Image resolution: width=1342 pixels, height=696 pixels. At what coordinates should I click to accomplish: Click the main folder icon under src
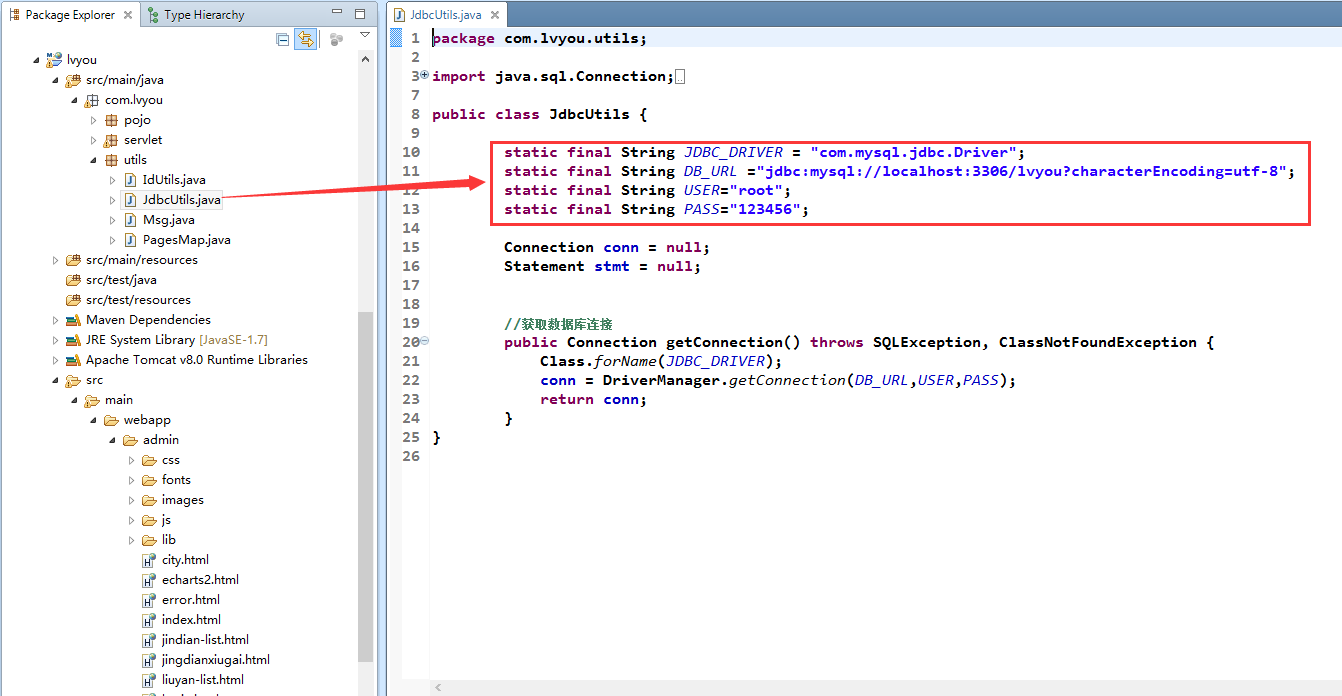(92, 400)
